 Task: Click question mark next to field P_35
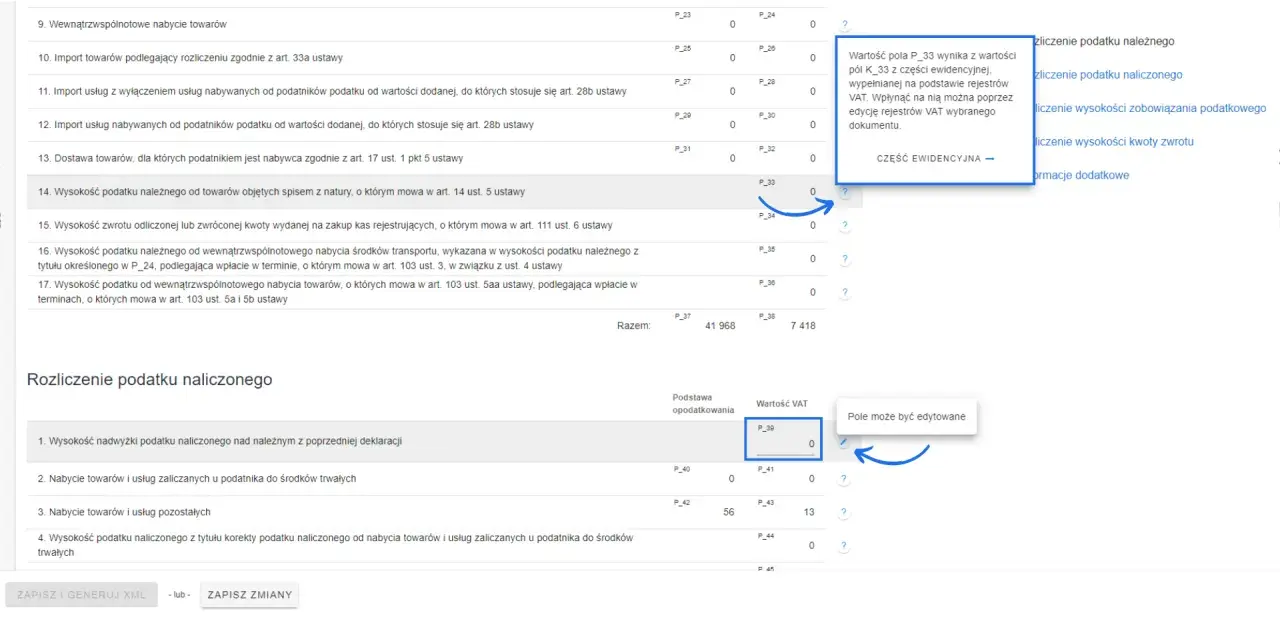tap(845, 259)
